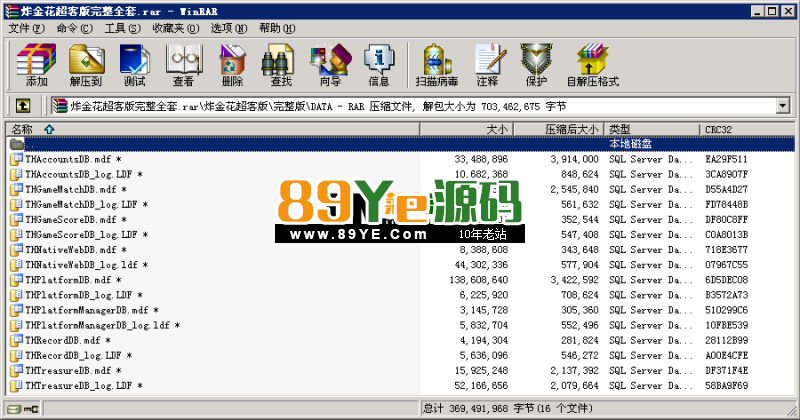Go up one folder level button
800x420 pixels.
[x=22, y=106]
